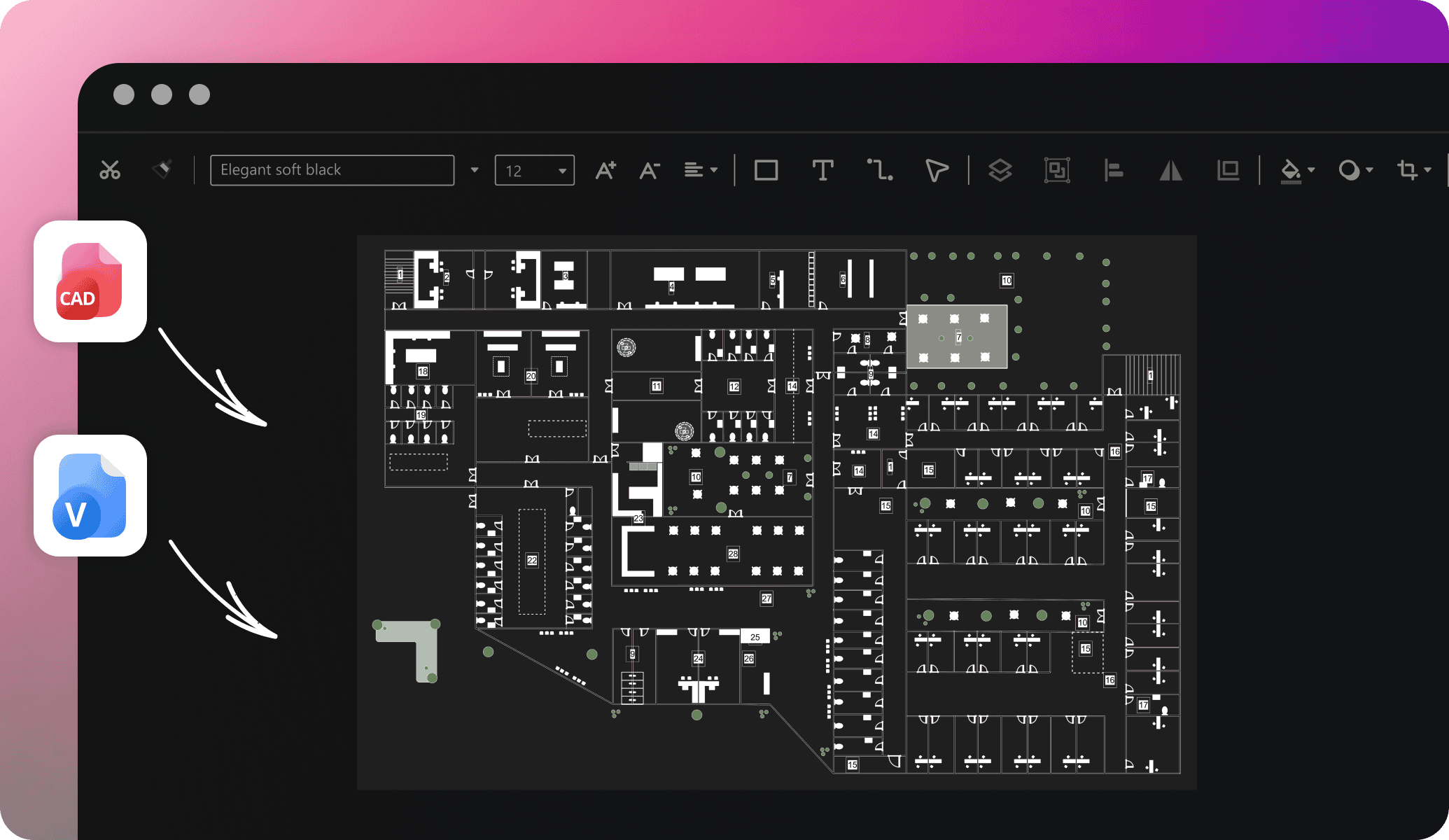1449x840 pixels.
Task: Click the text alignment dropdown
Action: click(700, 170)
